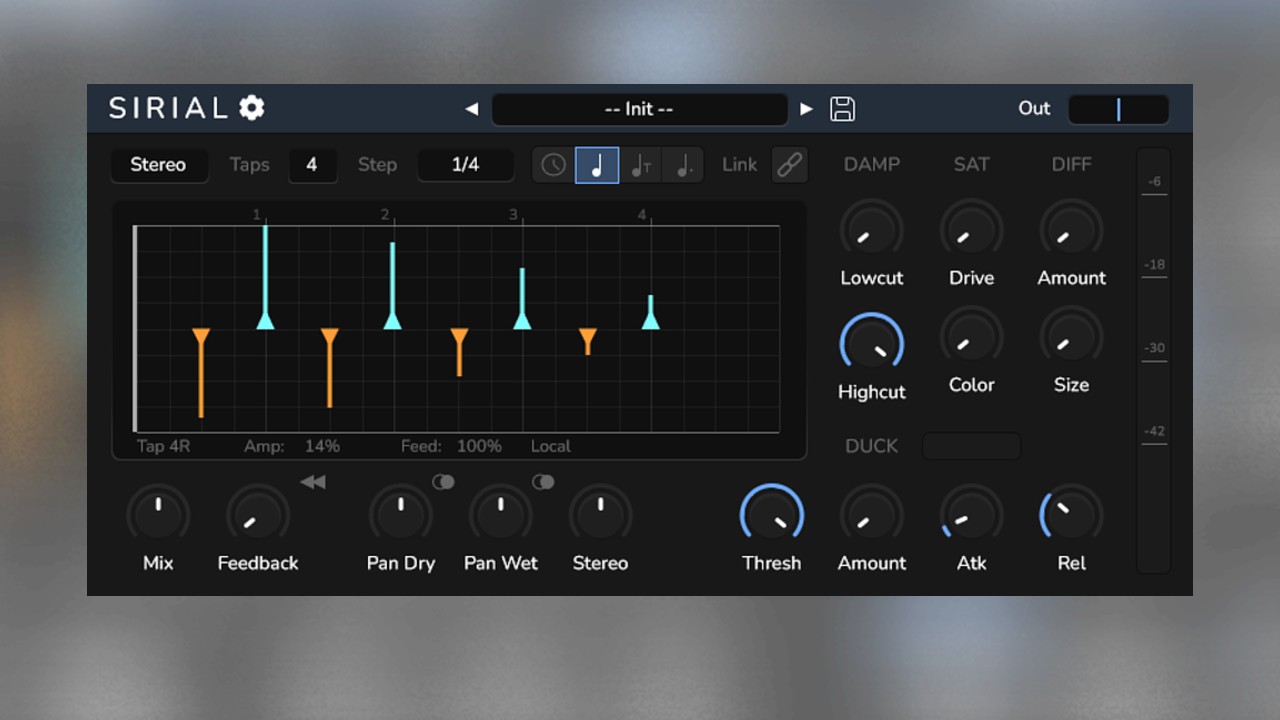The image size is (1280, 720).
Task: Click the Taps value 4
Action: pos(312,165)
